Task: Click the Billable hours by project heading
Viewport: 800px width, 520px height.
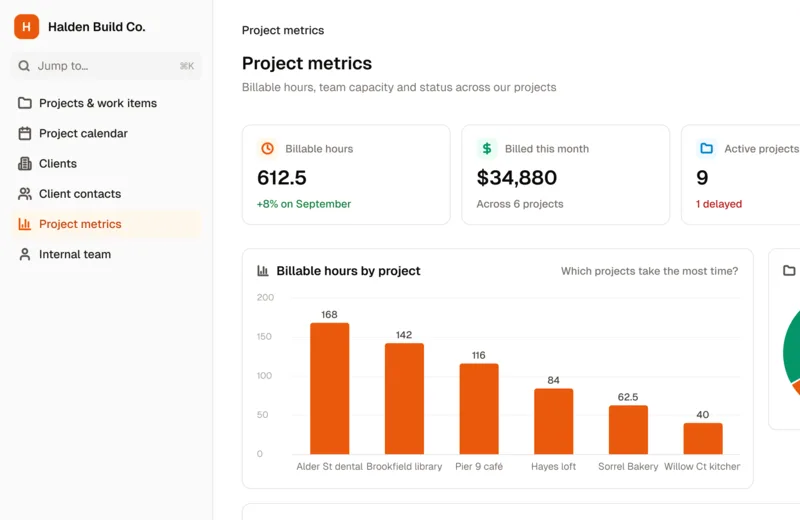Action: 348,271
